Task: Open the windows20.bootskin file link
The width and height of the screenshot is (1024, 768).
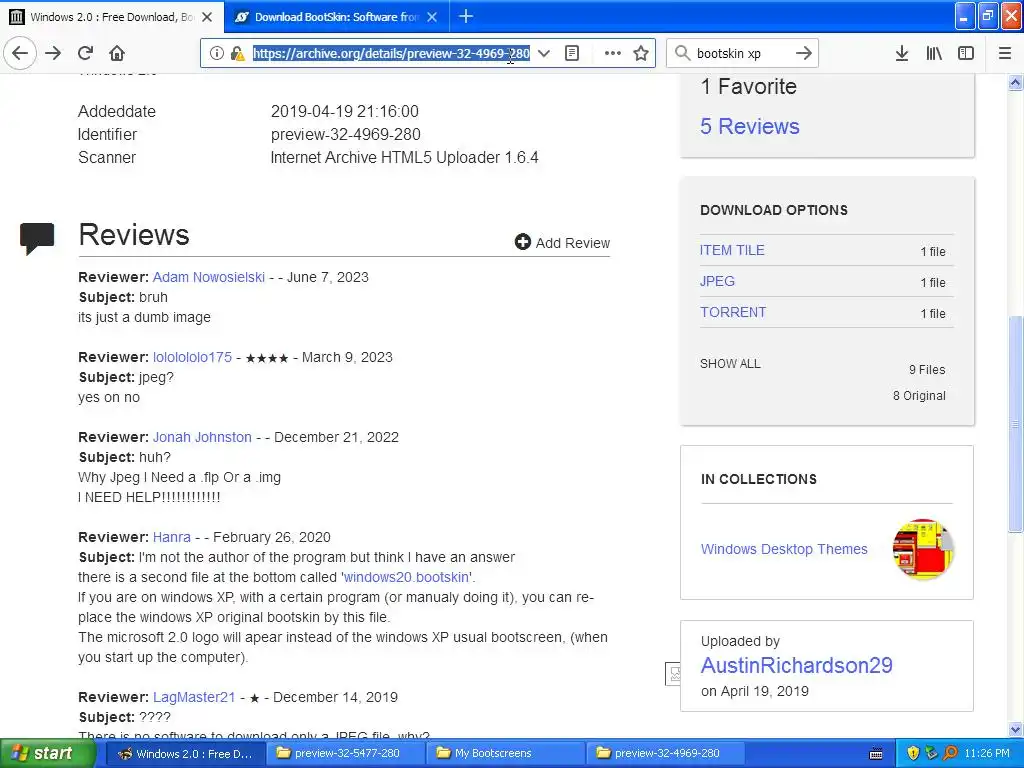Action: pos(406,577)
